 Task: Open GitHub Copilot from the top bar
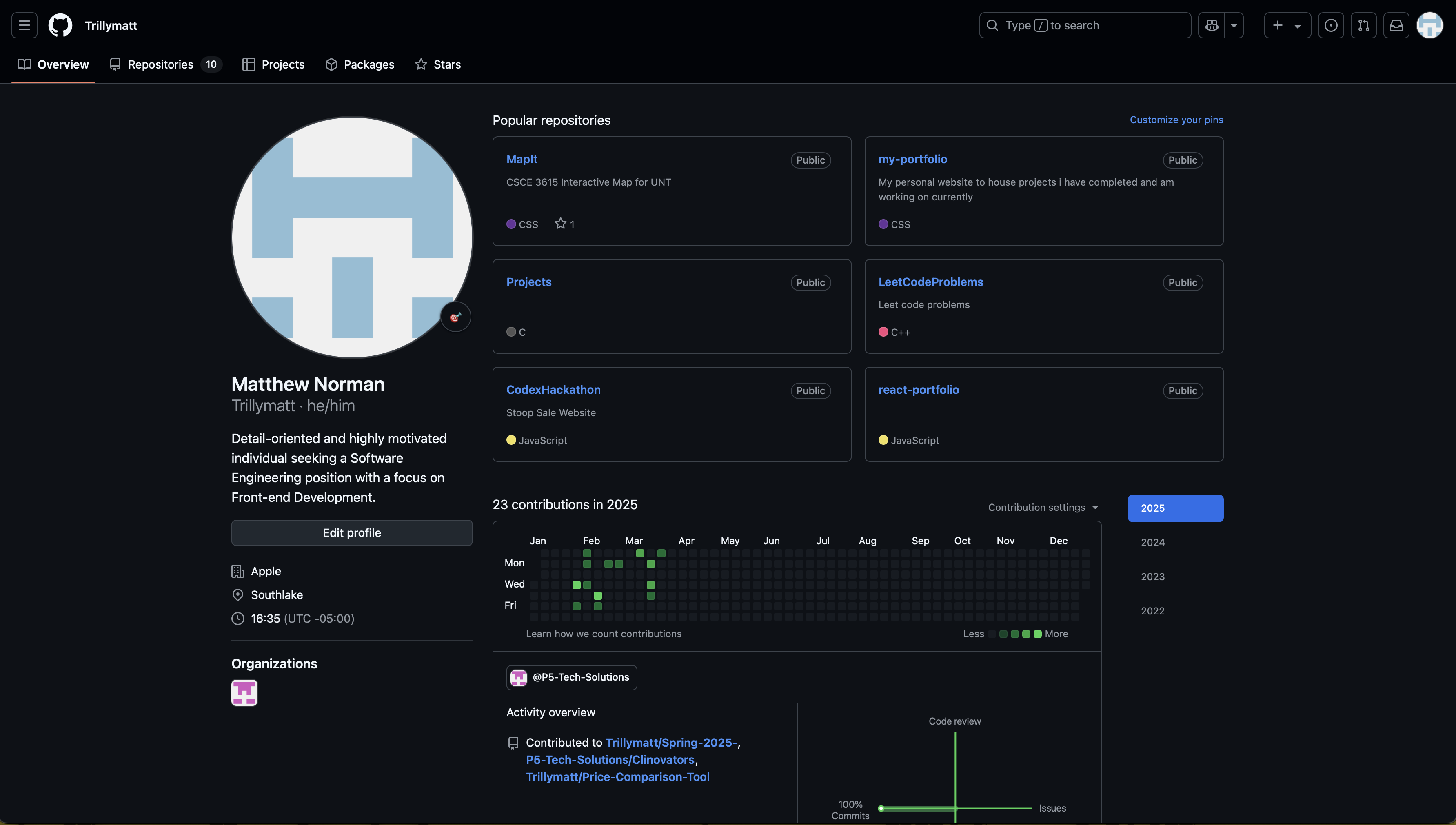1211,25
